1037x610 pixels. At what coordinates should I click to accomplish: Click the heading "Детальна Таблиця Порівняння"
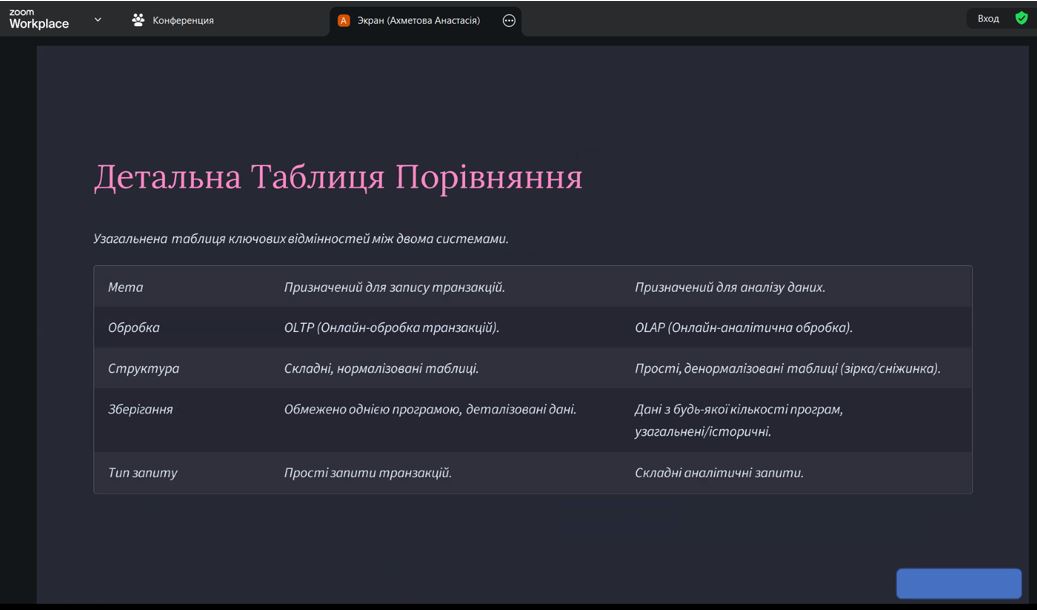338,177
